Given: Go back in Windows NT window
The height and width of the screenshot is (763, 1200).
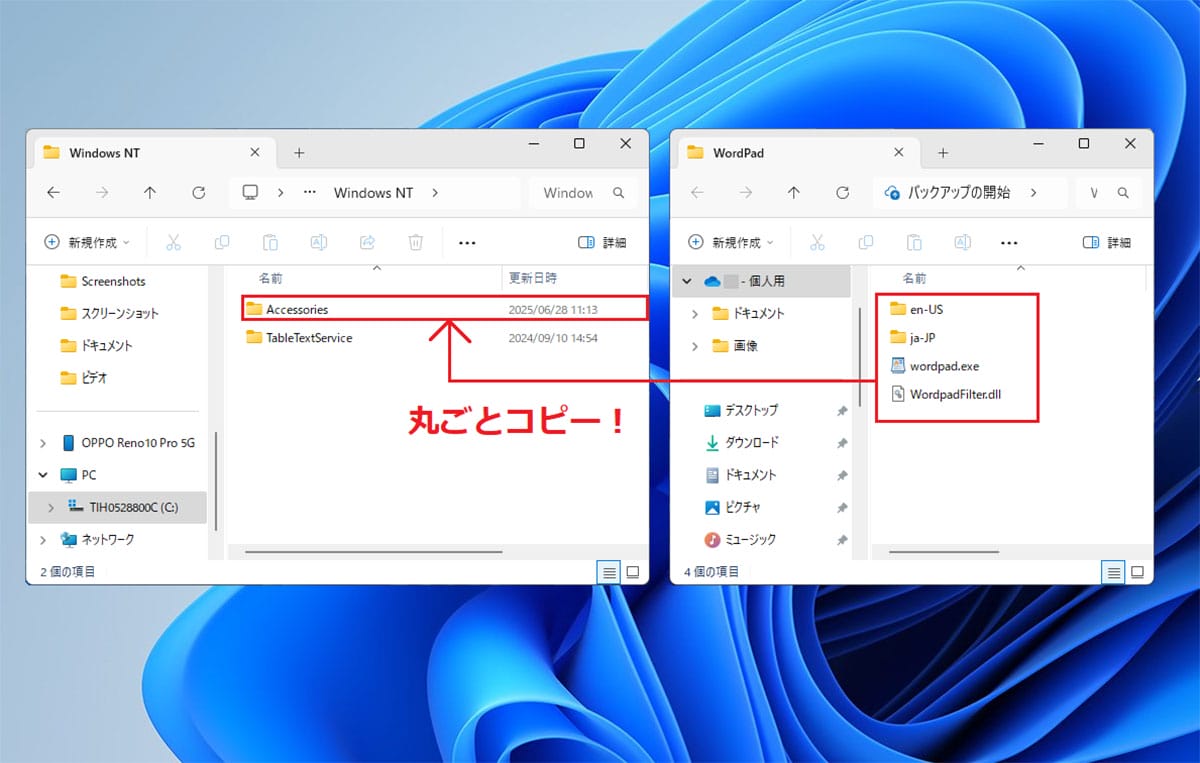Looking at the screenshot, I should [54, 193].
